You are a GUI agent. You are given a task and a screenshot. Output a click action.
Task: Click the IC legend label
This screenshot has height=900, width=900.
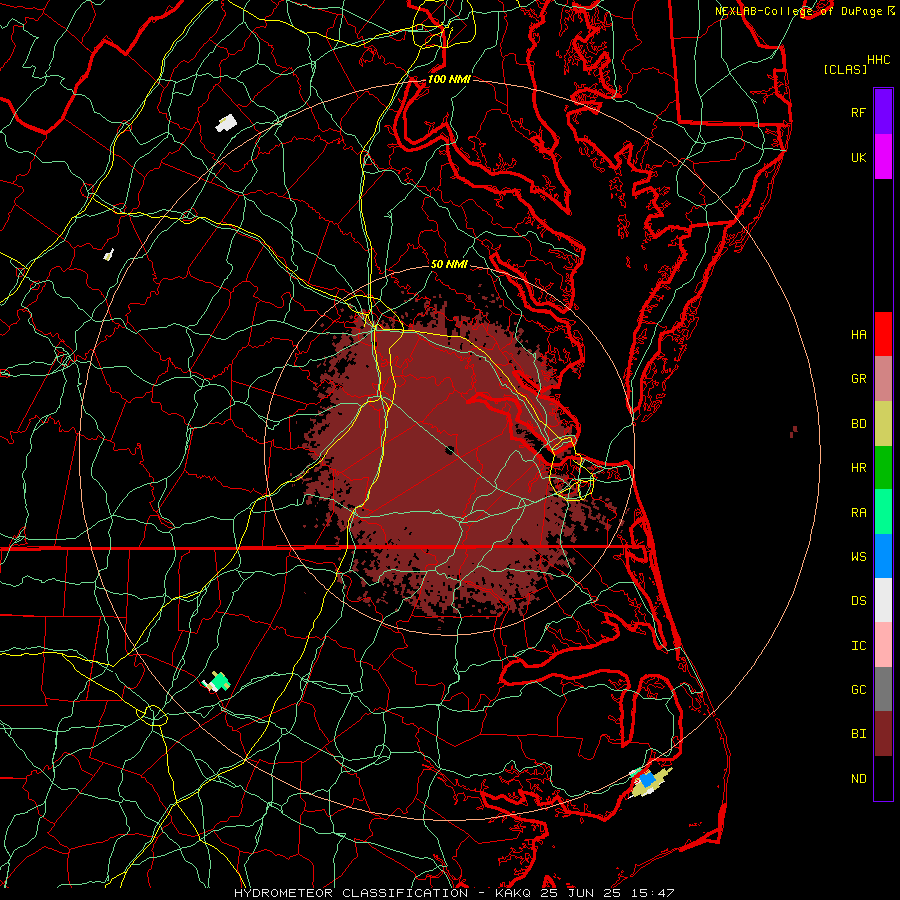click(859, 646)
